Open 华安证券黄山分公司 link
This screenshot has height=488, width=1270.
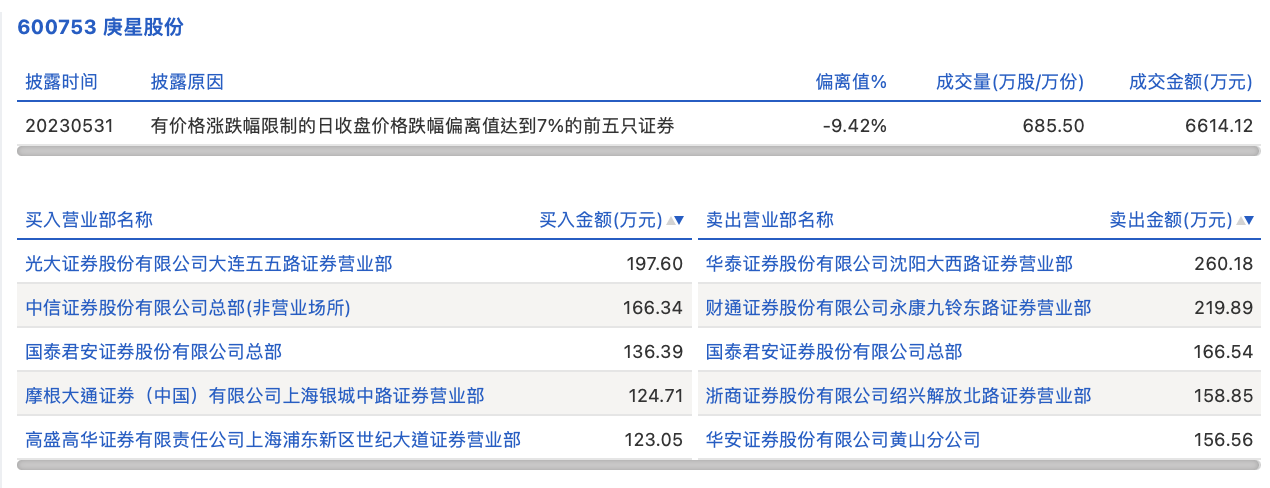click(843, 440)
